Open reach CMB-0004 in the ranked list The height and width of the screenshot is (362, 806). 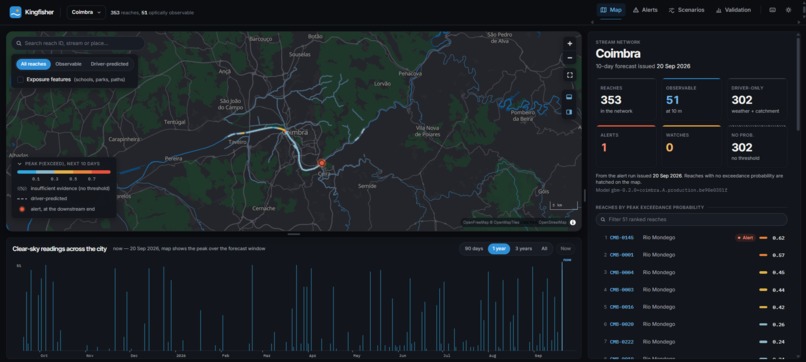coord(691,273)
